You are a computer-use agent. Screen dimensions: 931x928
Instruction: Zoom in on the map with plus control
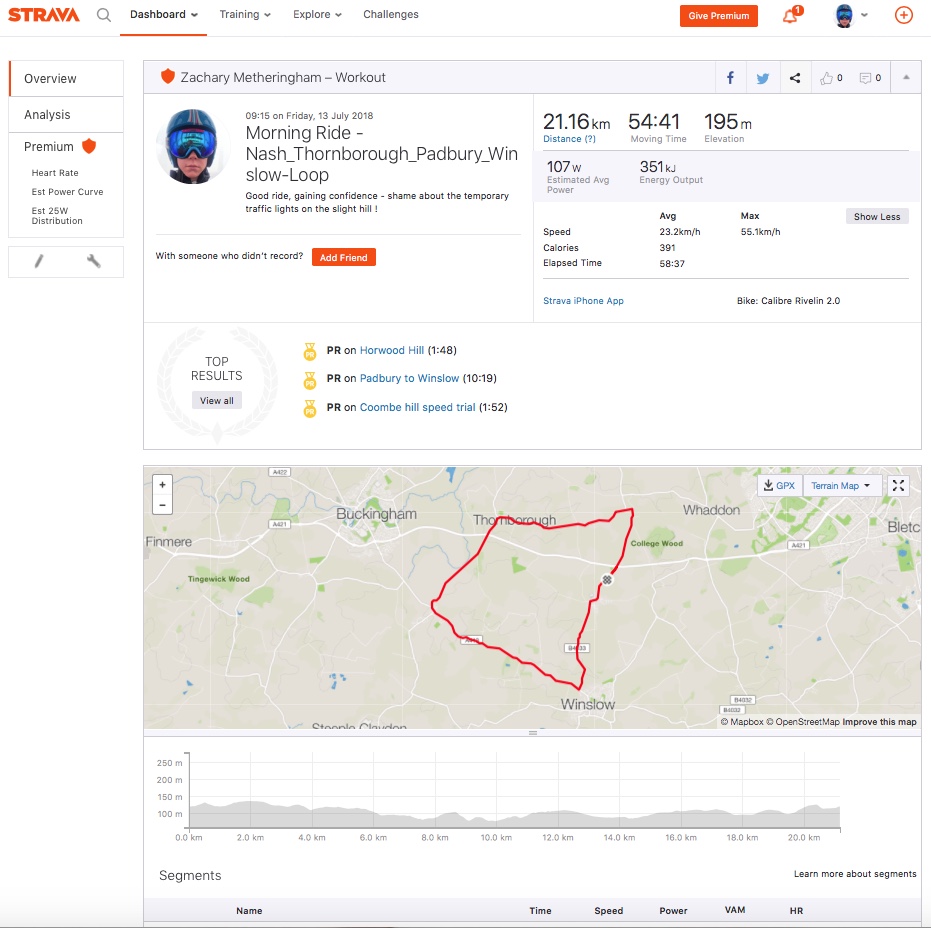162,484
